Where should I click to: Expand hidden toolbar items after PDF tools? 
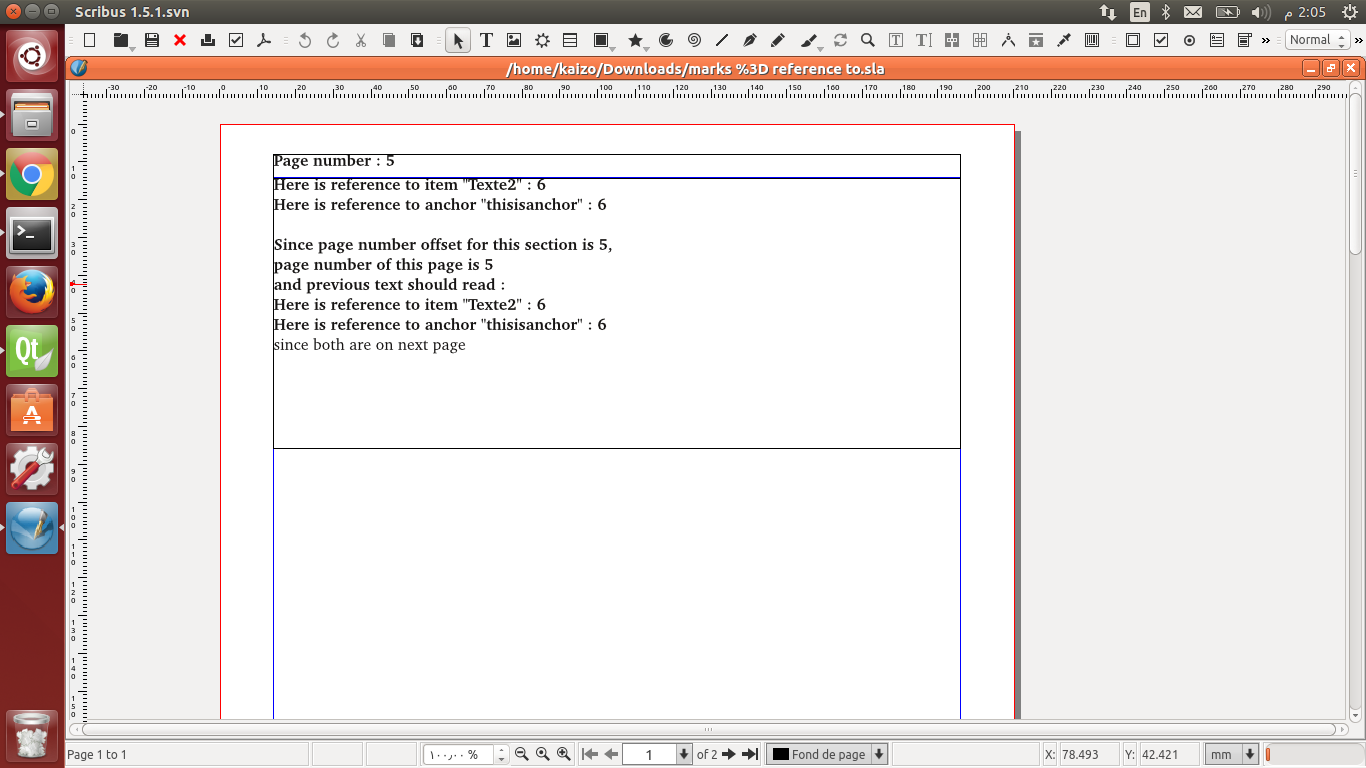tap(1266, 40)
